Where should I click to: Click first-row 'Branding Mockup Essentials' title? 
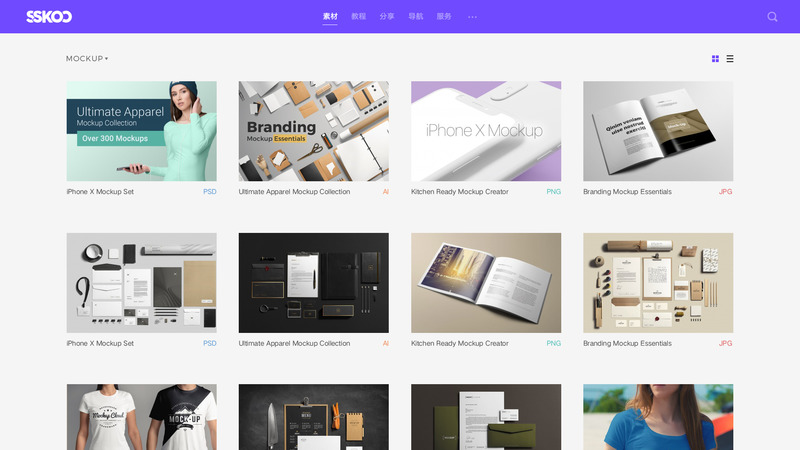[x=627, y=192]
